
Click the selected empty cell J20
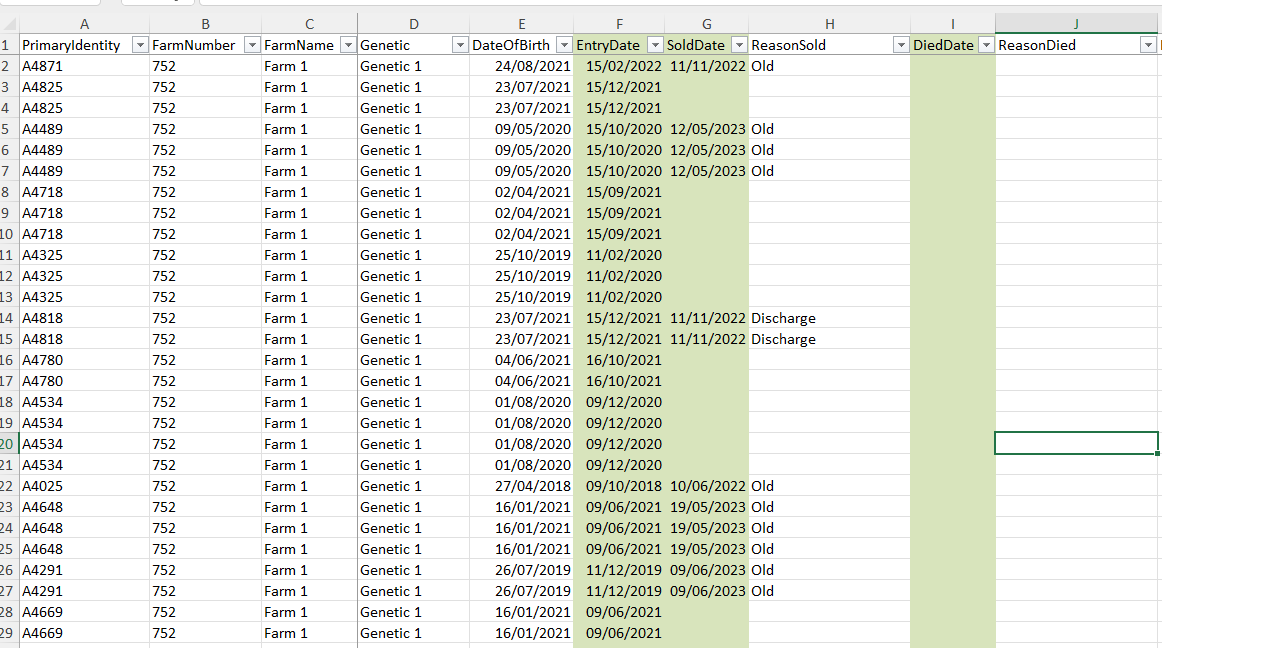[x=1076, y=443]
